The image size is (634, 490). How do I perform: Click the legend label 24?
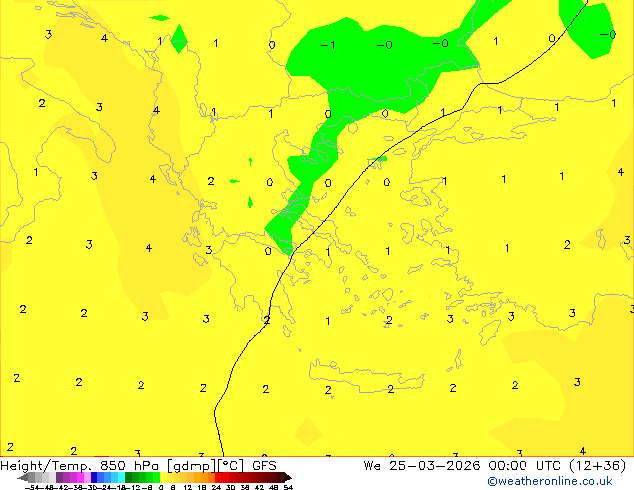(x=216, y=488)
